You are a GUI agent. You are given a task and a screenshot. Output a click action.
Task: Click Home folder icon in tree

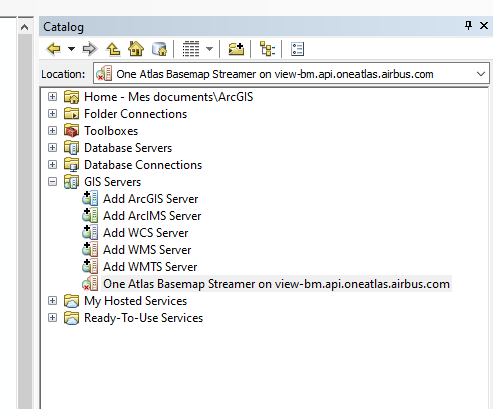71,97
